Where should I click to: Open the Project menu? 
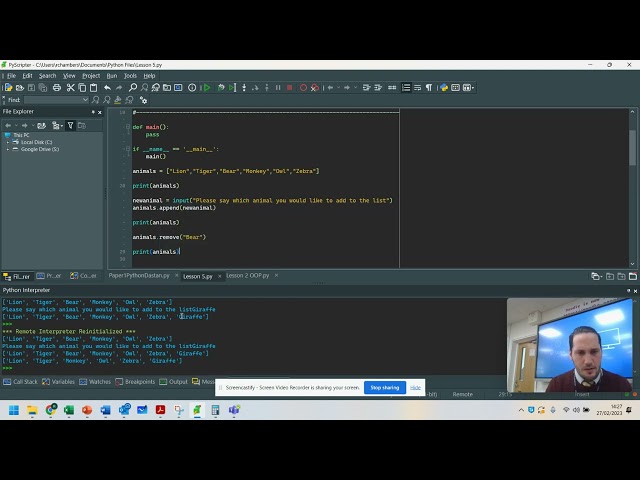[91, 76]
